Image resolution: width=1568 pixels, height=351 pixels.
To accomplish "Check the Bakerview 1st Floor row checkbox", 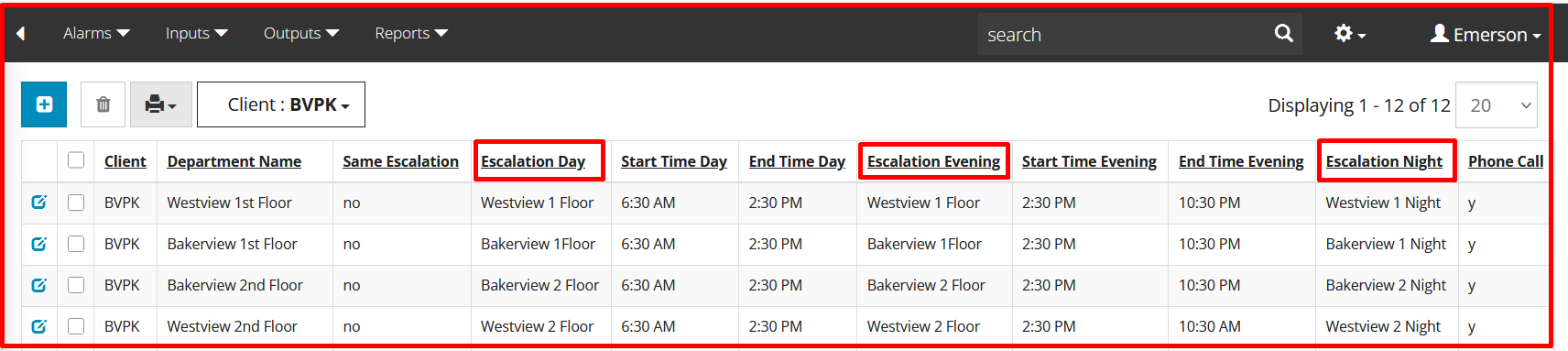I will pos(76,244).
